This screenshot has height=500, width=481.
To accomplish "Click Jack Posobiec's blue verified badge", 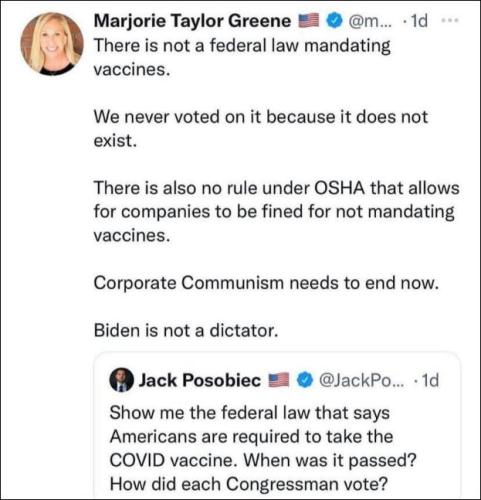I will click(305, 380).
